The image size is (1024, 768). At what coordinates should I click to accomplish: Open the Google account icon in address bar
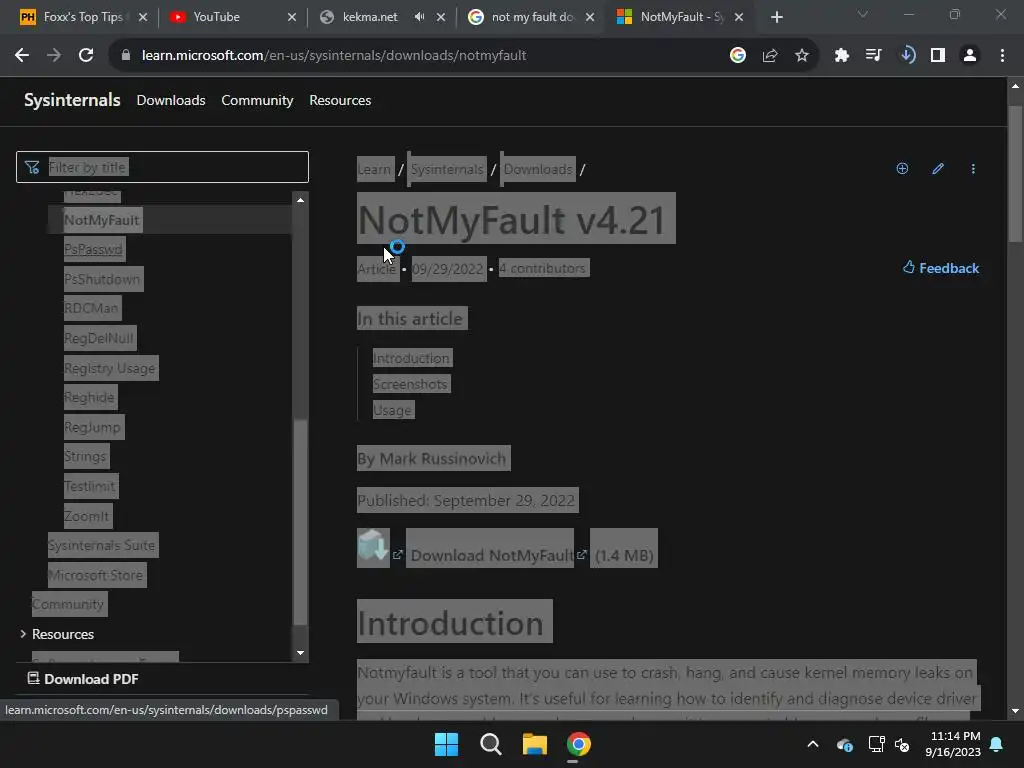click(737, 56)
